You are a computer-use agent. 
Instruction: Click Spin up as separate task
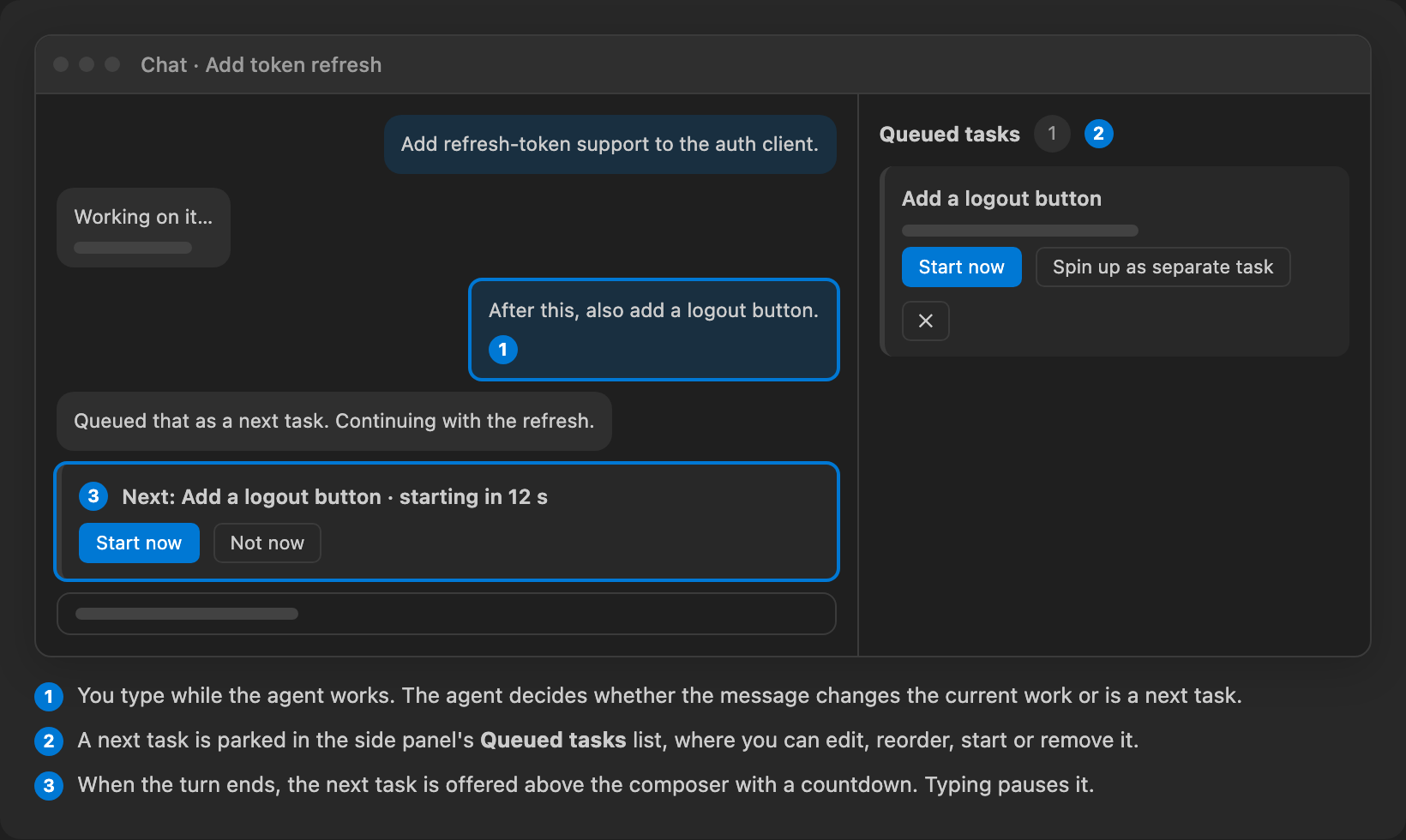(1163, 267)
